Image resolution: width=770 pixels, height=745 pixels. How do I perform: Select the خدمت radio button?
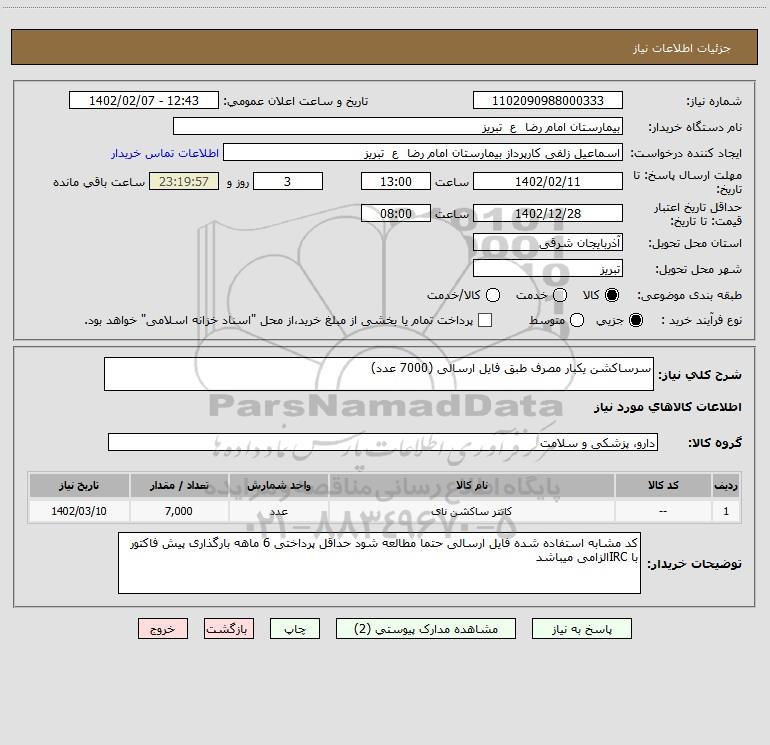(560, 295)
